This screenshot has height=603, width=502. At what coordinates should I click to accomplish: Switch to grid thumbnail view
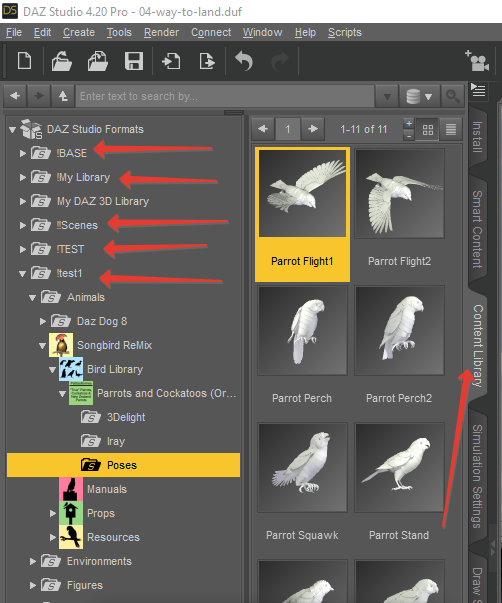[428, 130]
